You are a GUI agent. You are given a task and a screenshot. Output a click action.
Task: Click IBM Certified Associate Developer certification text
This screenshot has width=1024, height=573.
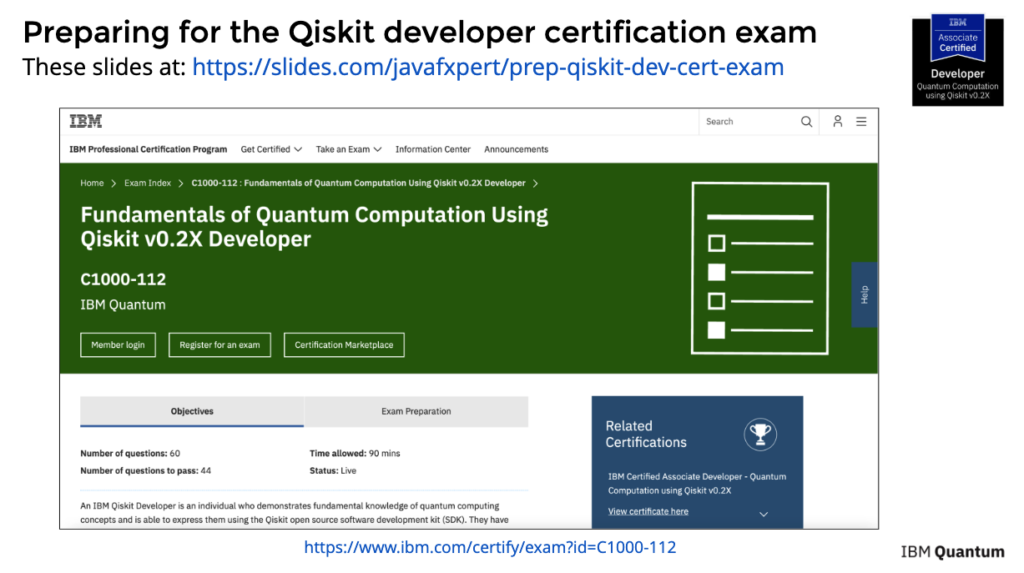[697, 483]
